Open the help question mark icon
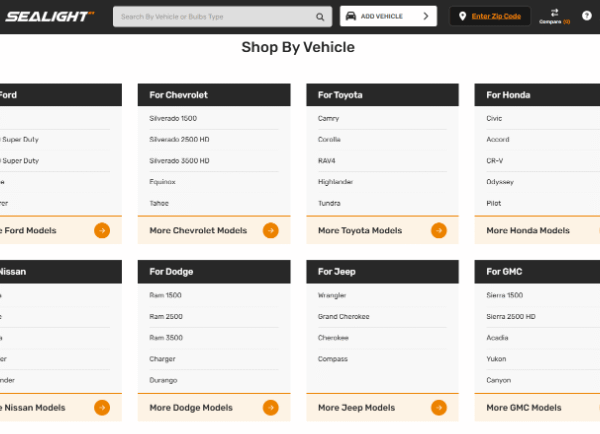This screenshot has height=434, width=600. 587,16
